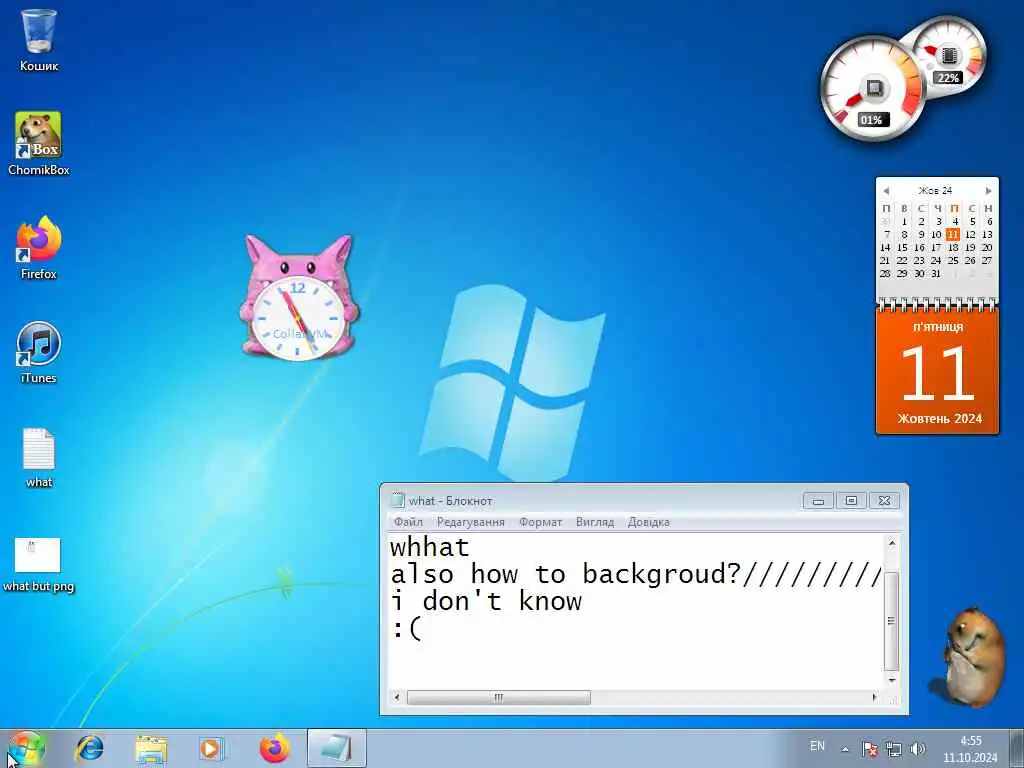Open the Windows Start button
The width and height of the screenshot is (1024, 768).
click(x=25, y=748)
